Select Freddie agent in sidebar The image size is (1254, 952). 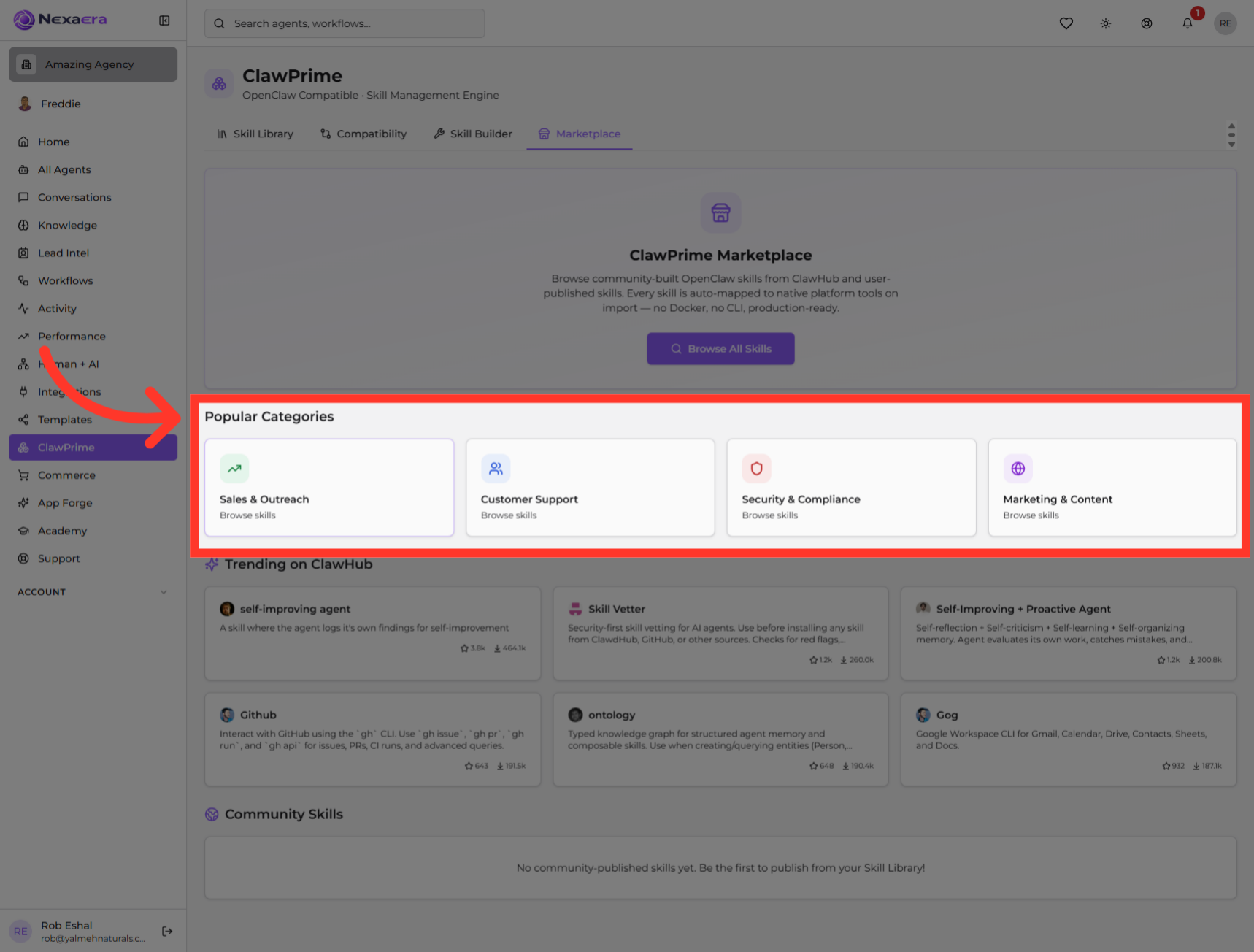[93, 104]
